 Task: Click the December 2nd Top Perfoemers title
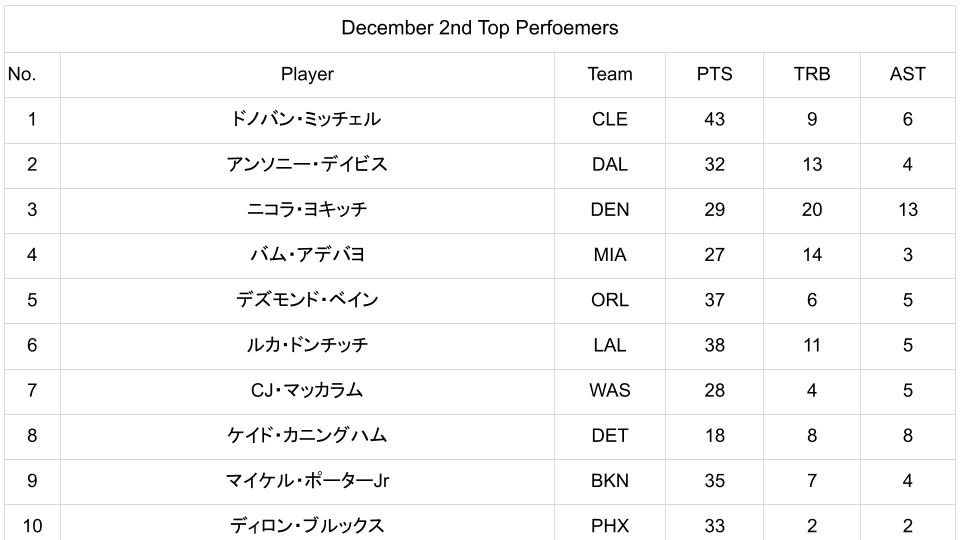tap(479, 28)
